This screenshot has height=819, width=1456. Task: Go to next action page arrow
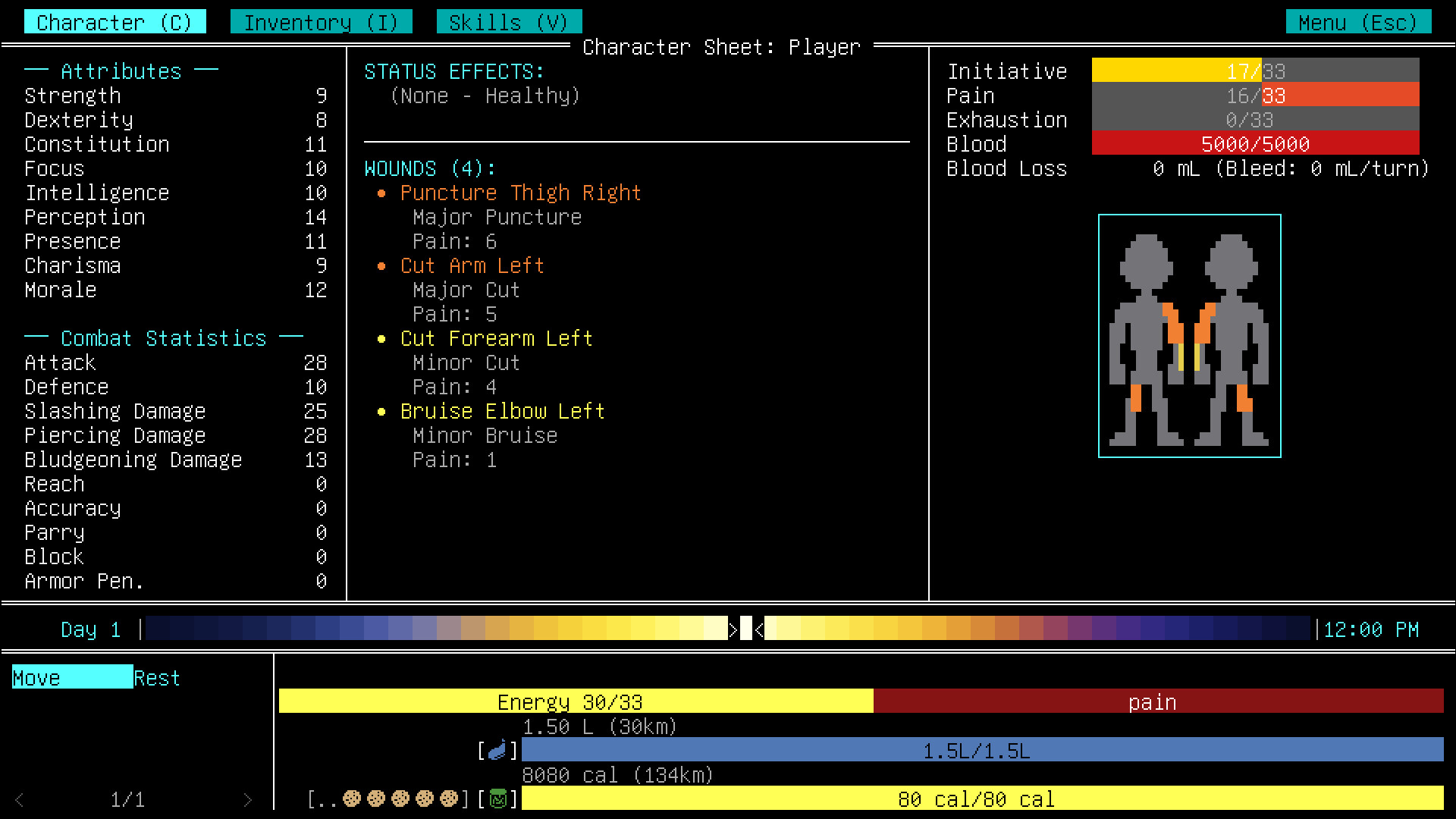tap(247, 799)
